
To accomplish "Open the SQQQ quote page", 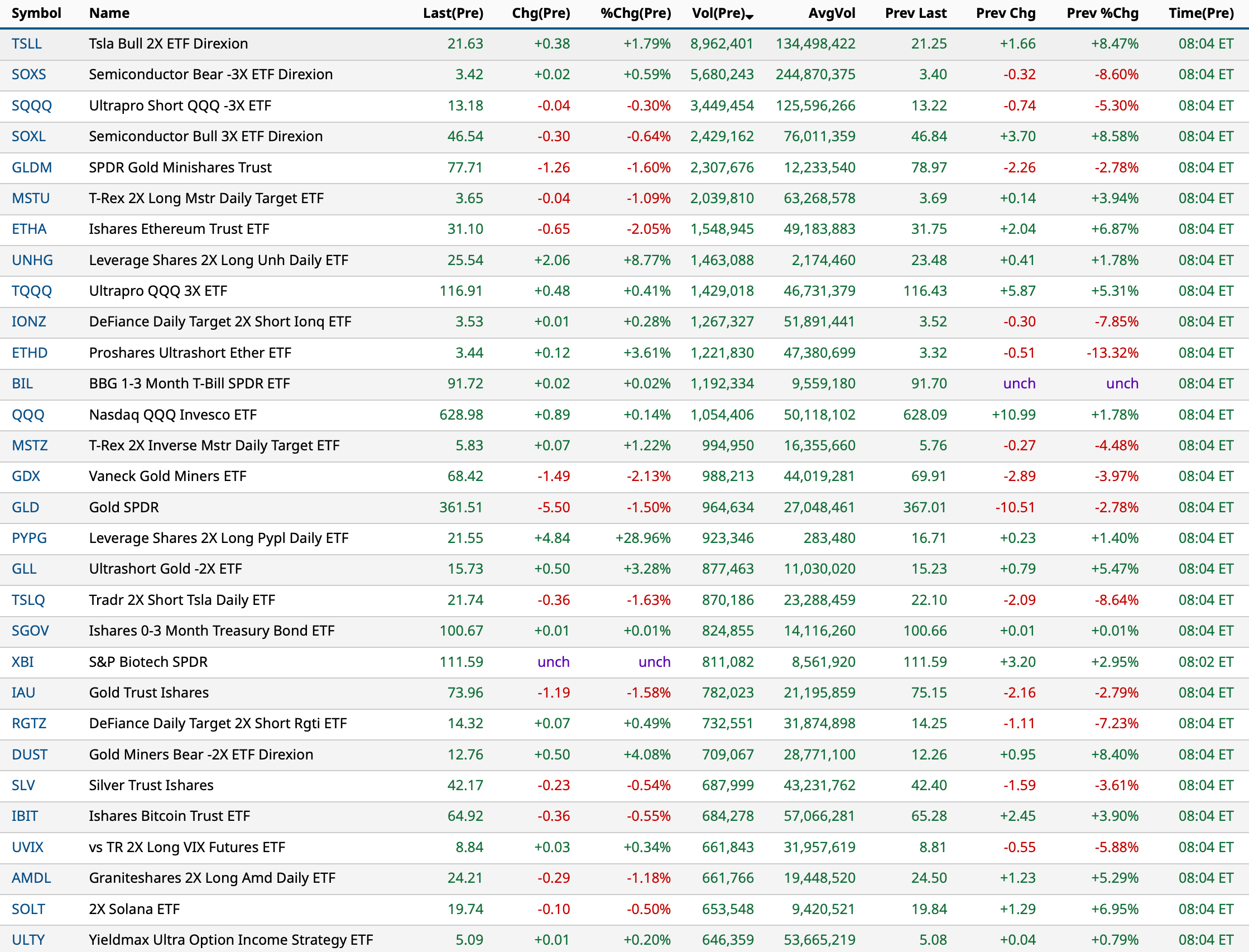I will (32, 105).
